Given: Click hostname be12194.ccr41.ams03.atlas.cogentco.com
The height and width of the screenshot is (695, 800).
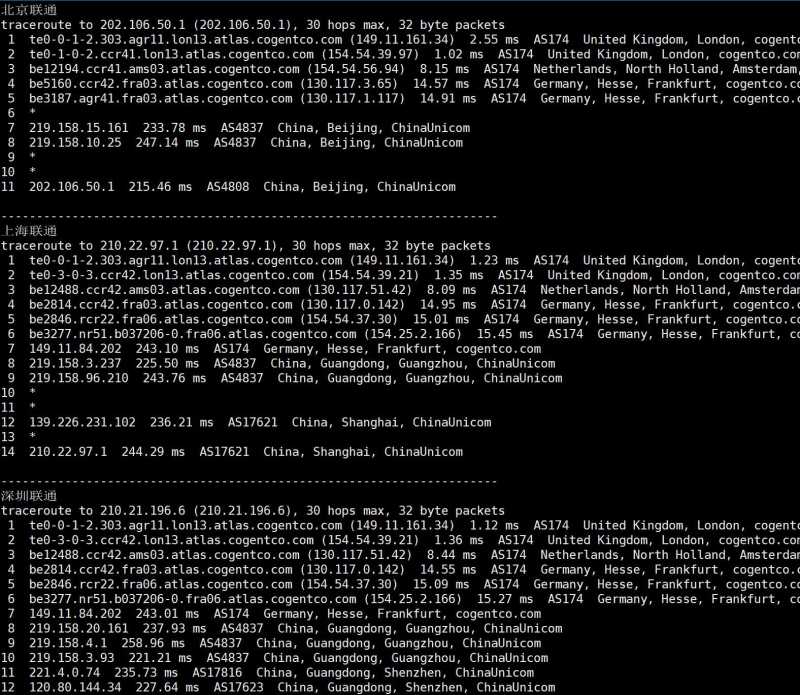Looking at the screenshot, I should pos(164,69).
